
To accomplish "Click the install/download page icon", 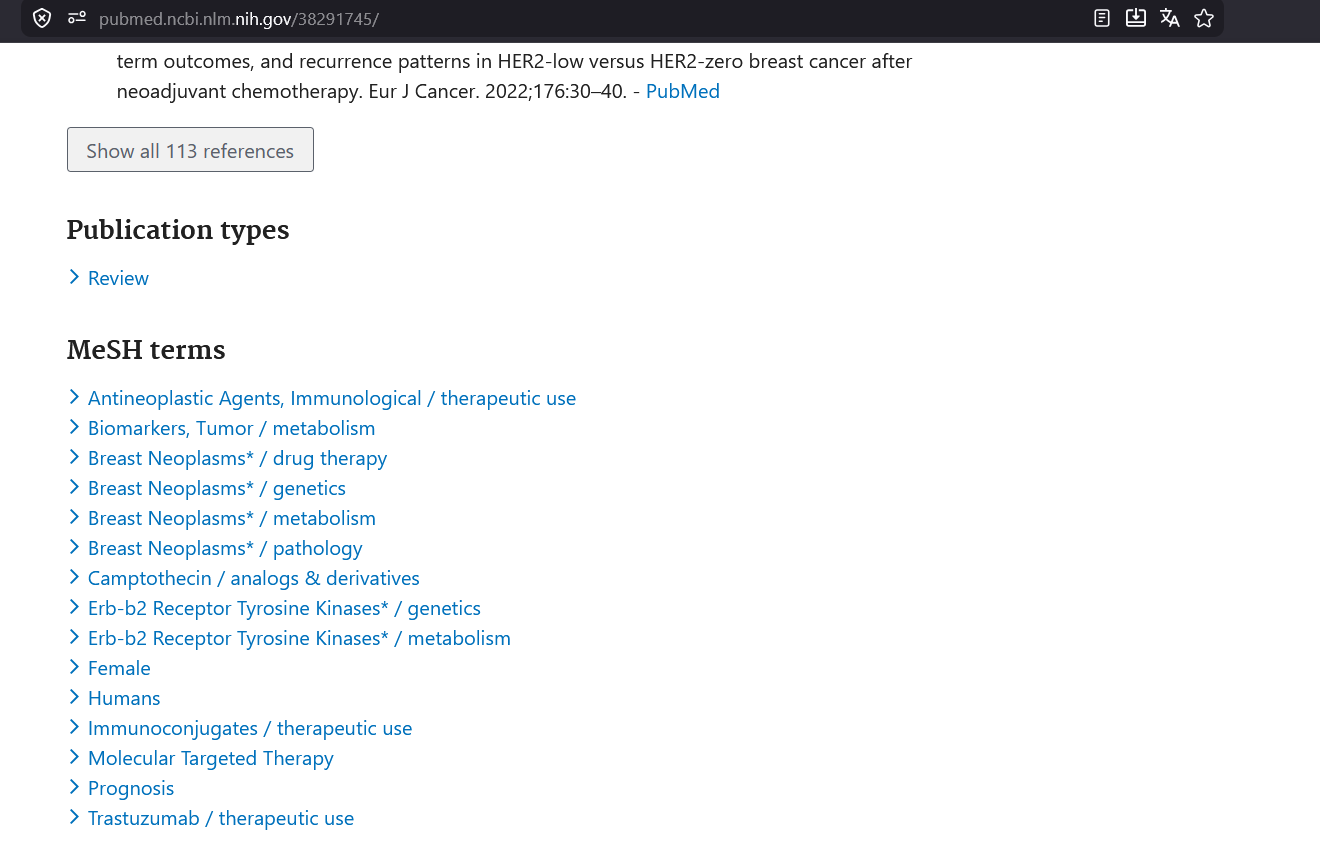I will tap(1136, 18).
